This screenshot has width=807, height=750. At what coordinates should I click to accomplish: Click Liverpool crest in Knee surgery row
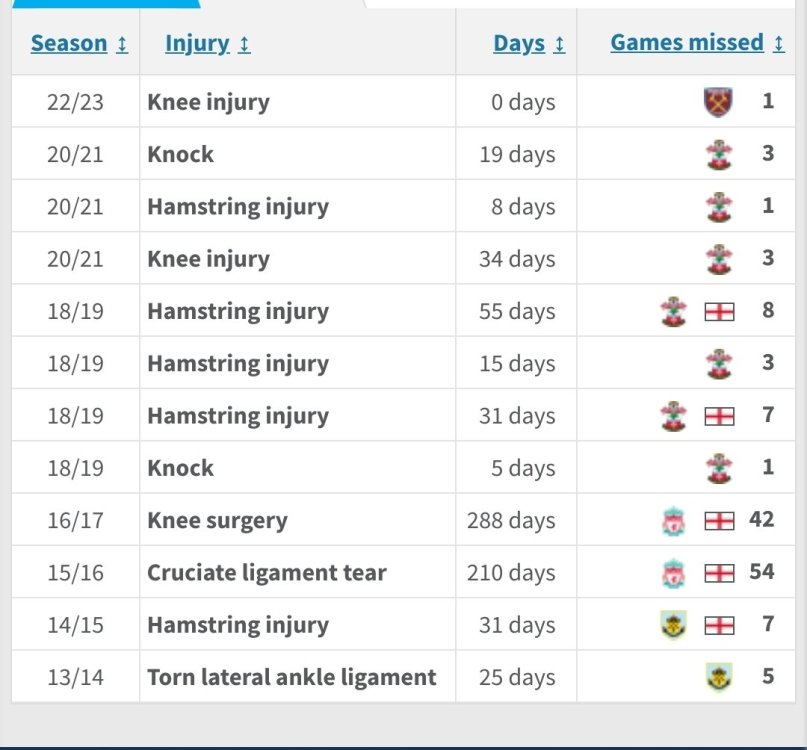(x=674, y=521)
